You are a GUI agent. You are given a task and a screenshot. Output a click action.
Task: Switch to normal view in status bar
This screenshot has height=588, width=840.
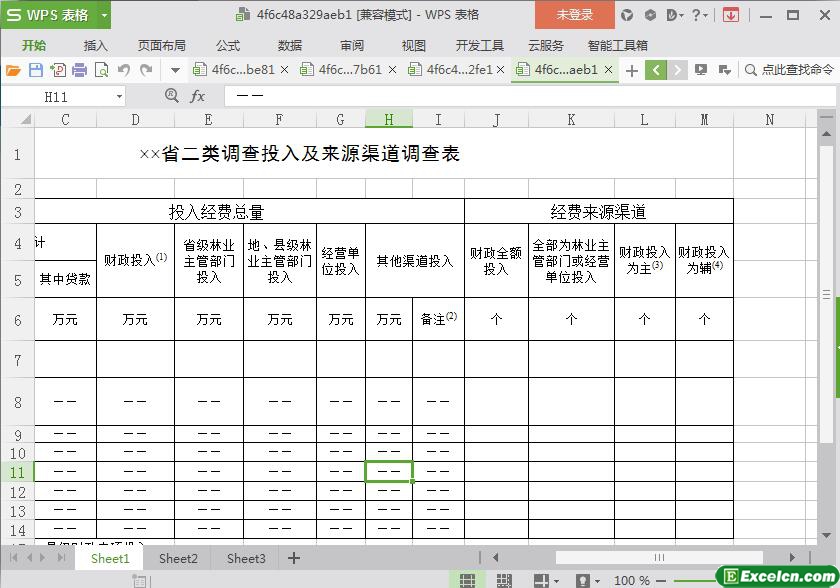pyautogui.click(x=467, y=580)
